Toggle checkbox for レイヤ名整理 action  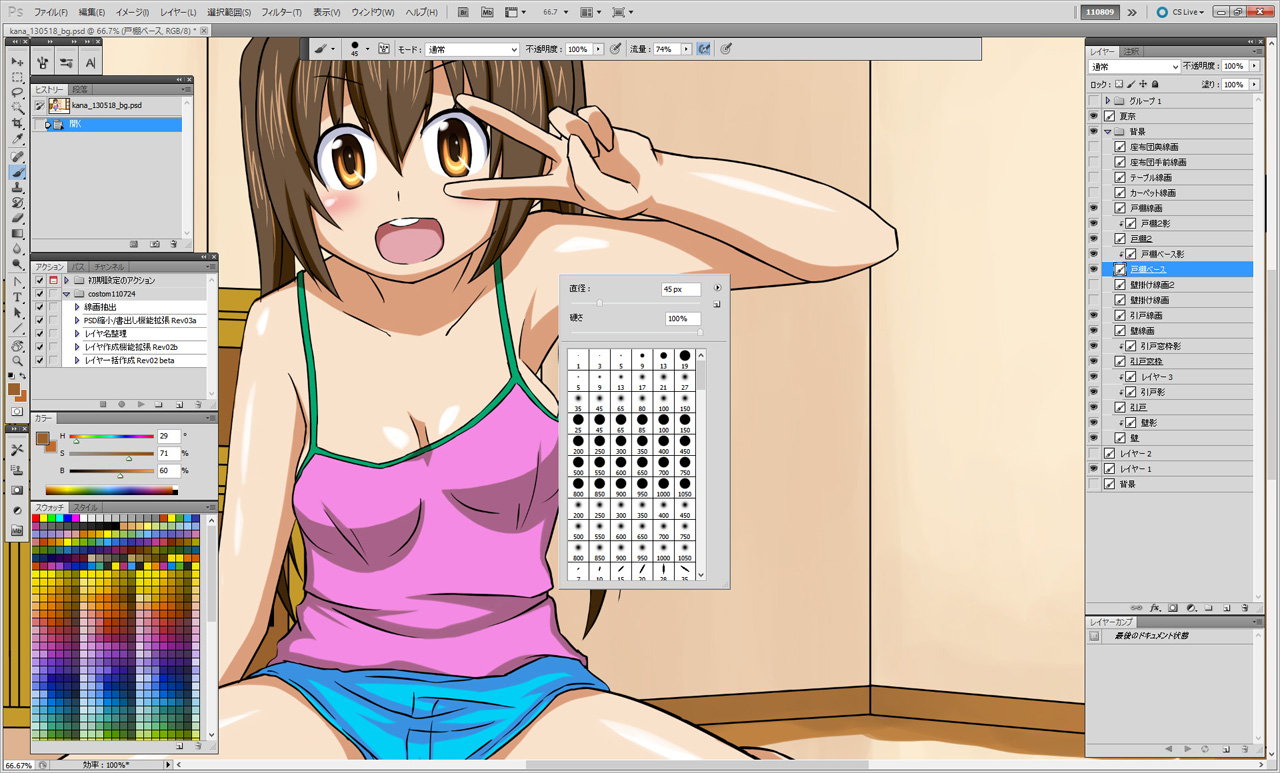(x=40, y=334)
